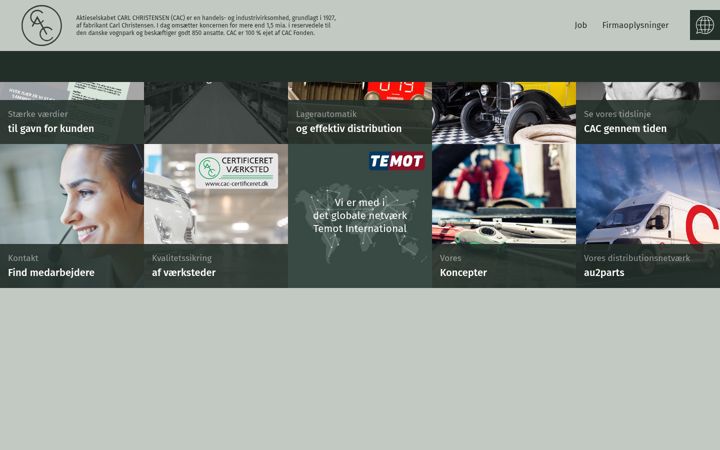This screenshot has height=450, width=720.
Task: Open the 'af værksteder' quality tile
Action: pyautogui.click(x=216, y=266)
